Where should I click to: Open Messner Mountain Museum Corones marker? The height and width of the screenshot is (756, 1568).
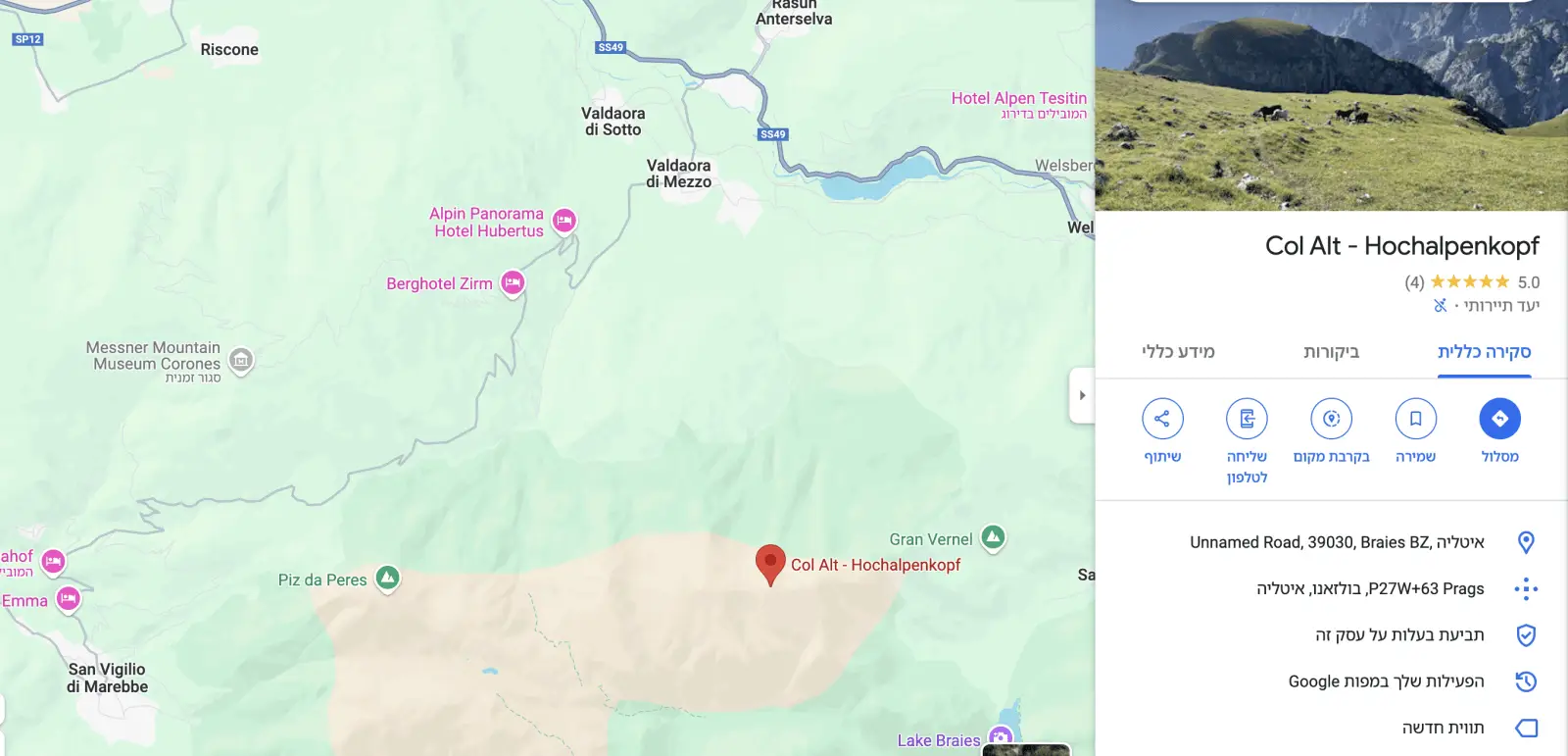tap(241, 361)
